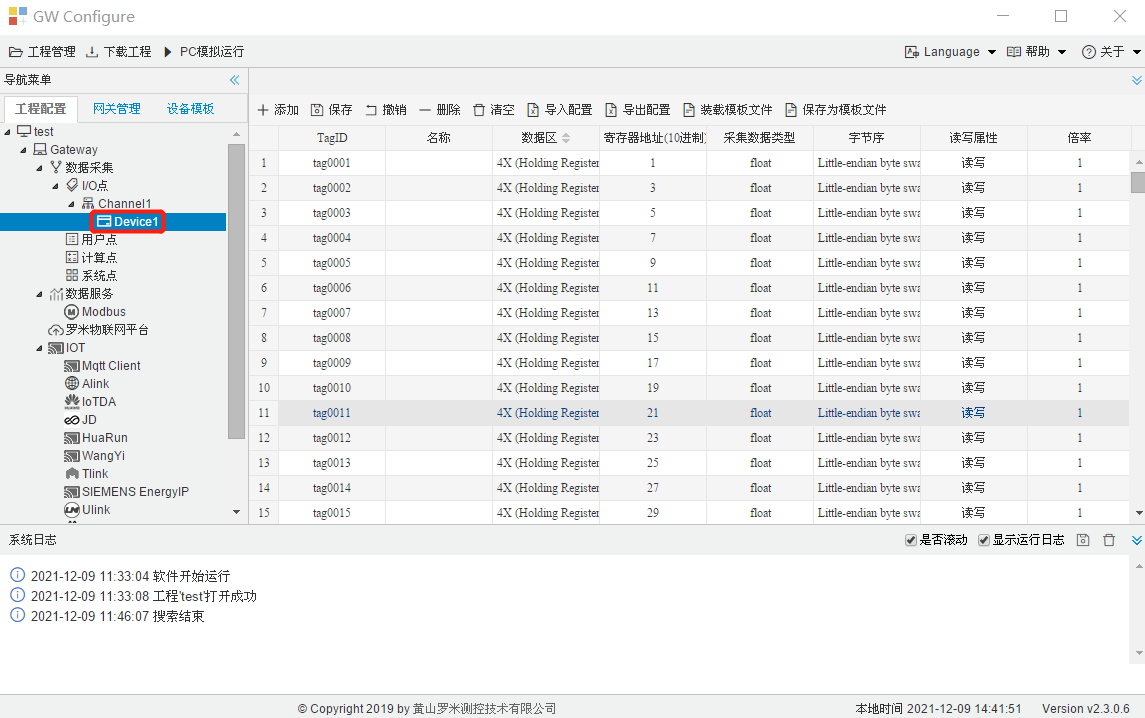Screen dimensions: 1145x718
Task: Select IoTDA in the tree
Action: pos(91,402)
